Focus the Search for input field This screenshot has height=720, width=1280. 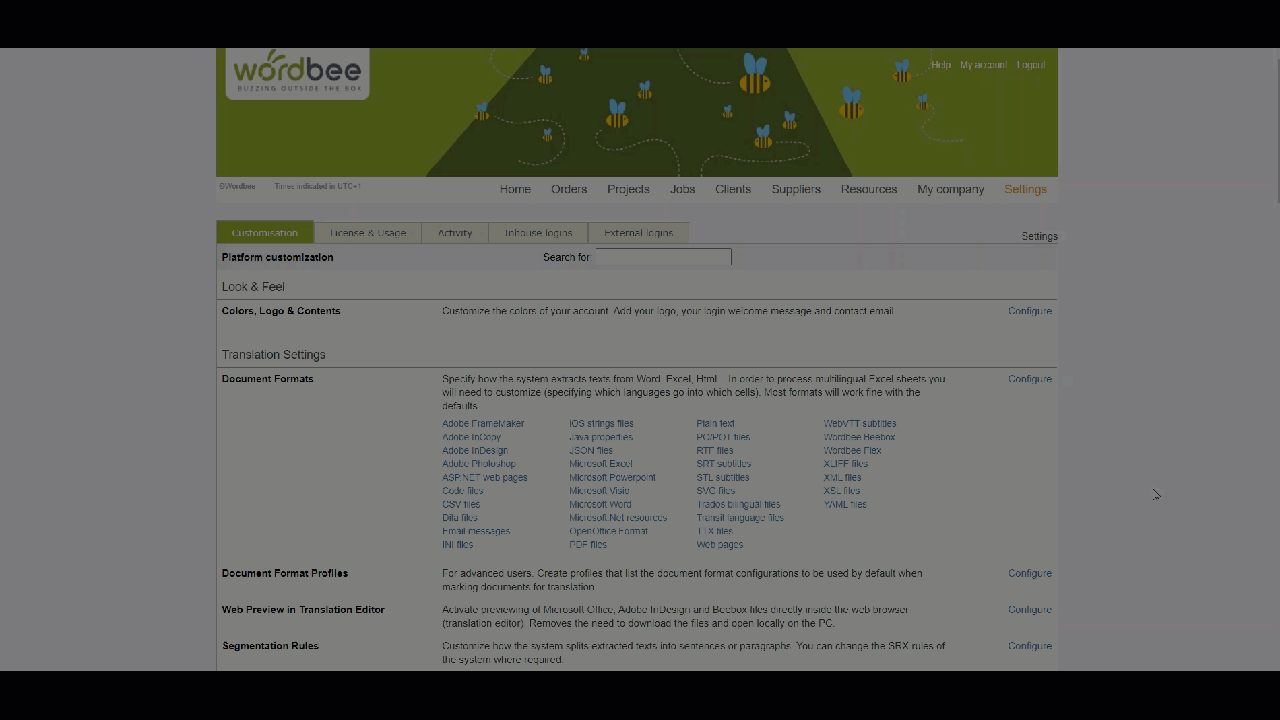pos(663,257)
